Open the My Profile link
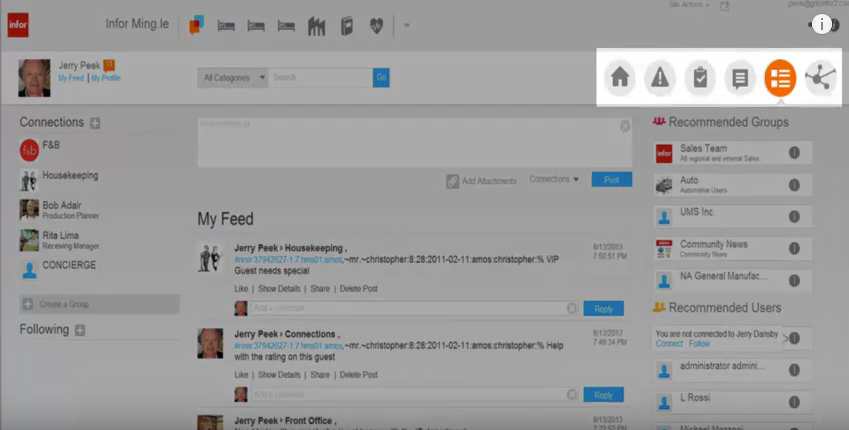The image size is (849, 430). click(106, 78)
